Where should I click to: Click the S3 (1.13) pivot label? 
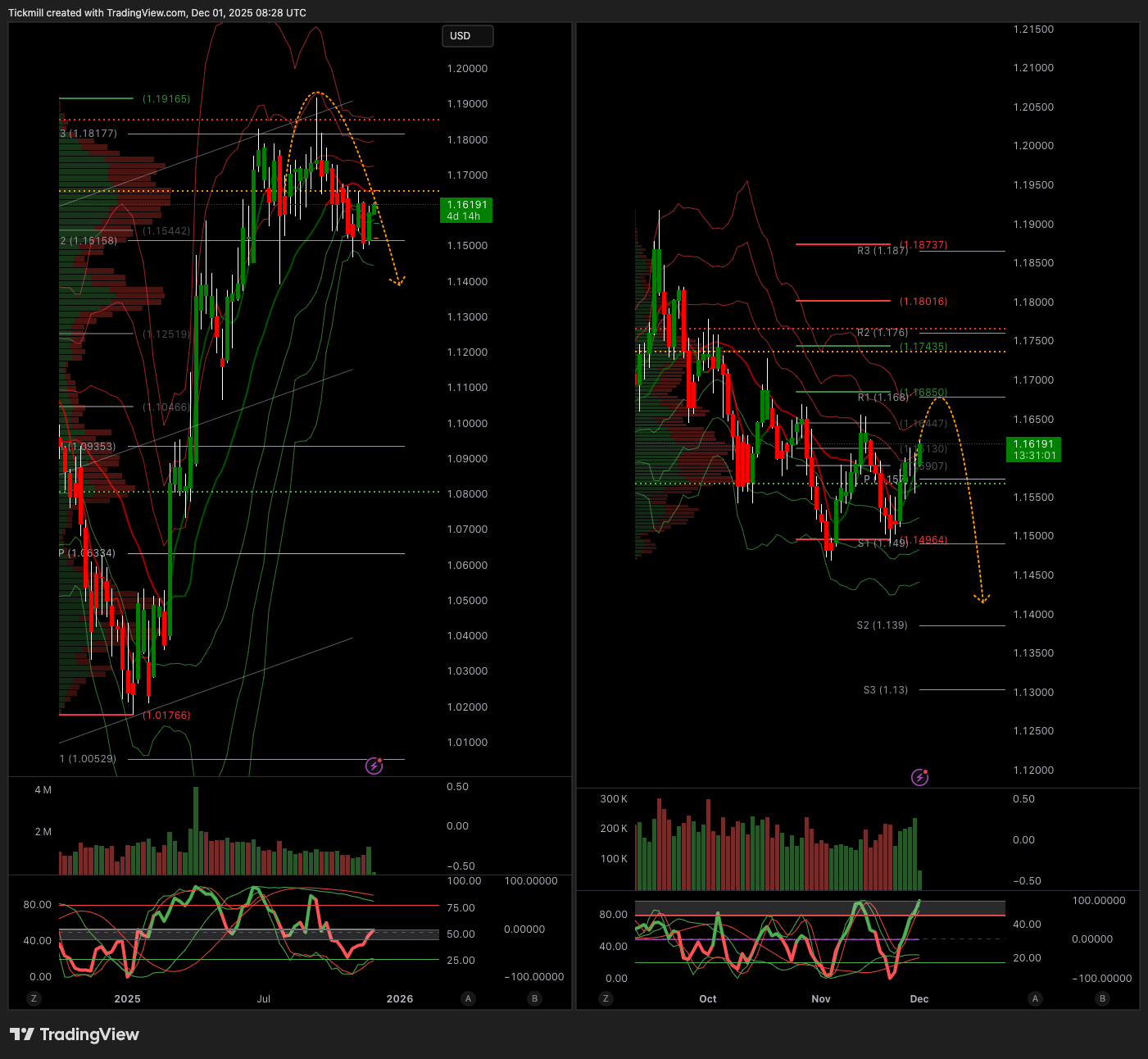pyautogui.click(x=885, y=690)
